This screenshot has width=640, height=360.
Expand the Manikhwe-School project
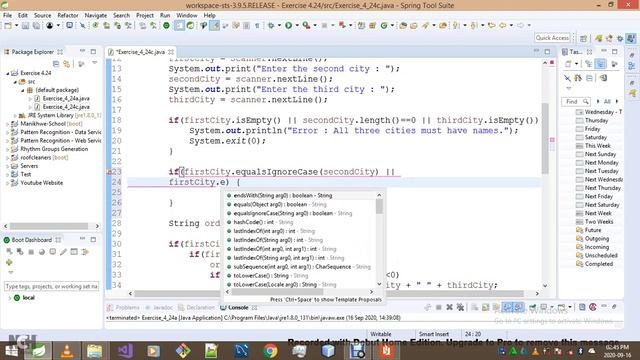(7, 124)
